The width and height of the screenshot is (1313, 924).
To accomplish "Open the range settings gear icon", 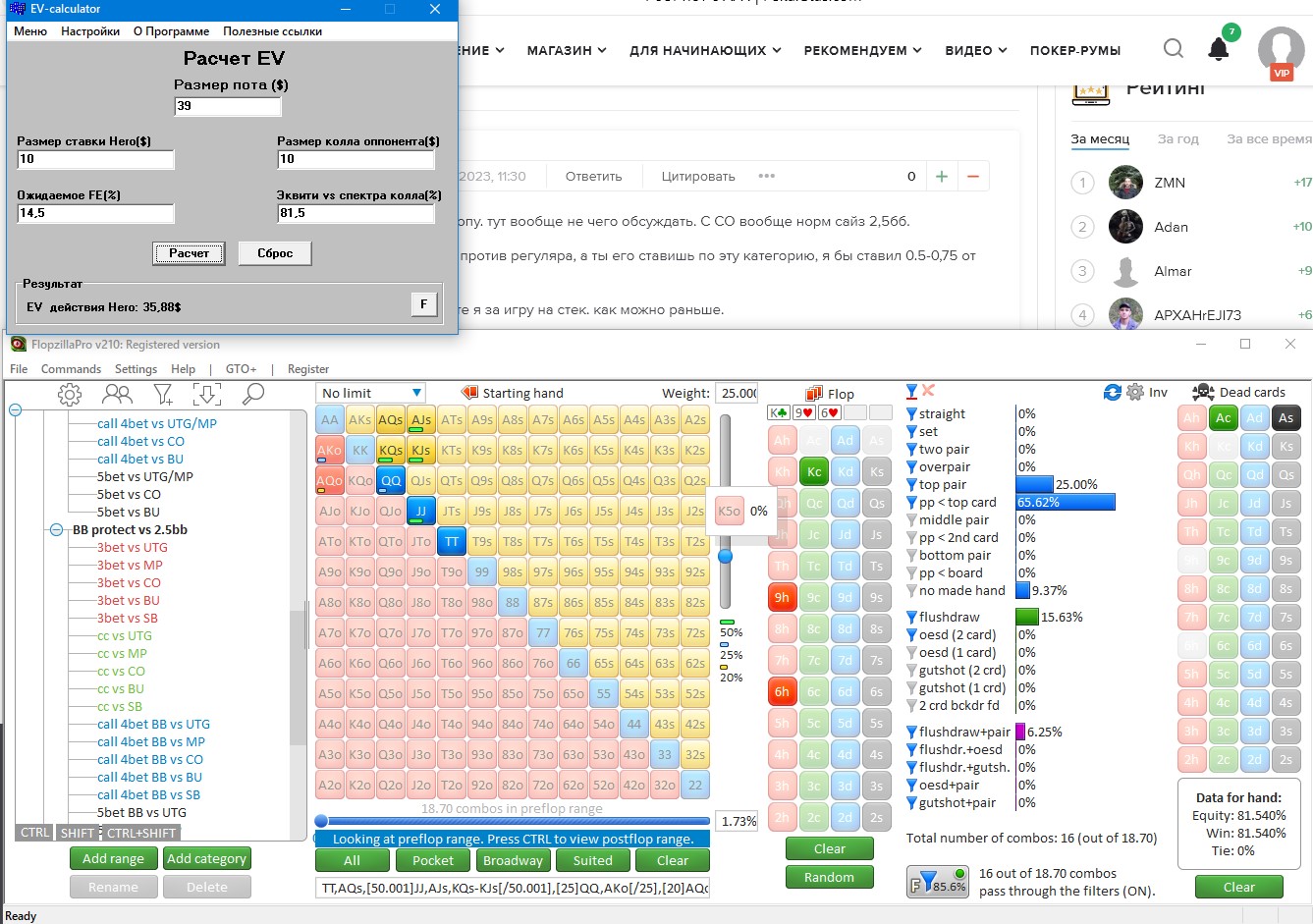I will tap(70, 395).
